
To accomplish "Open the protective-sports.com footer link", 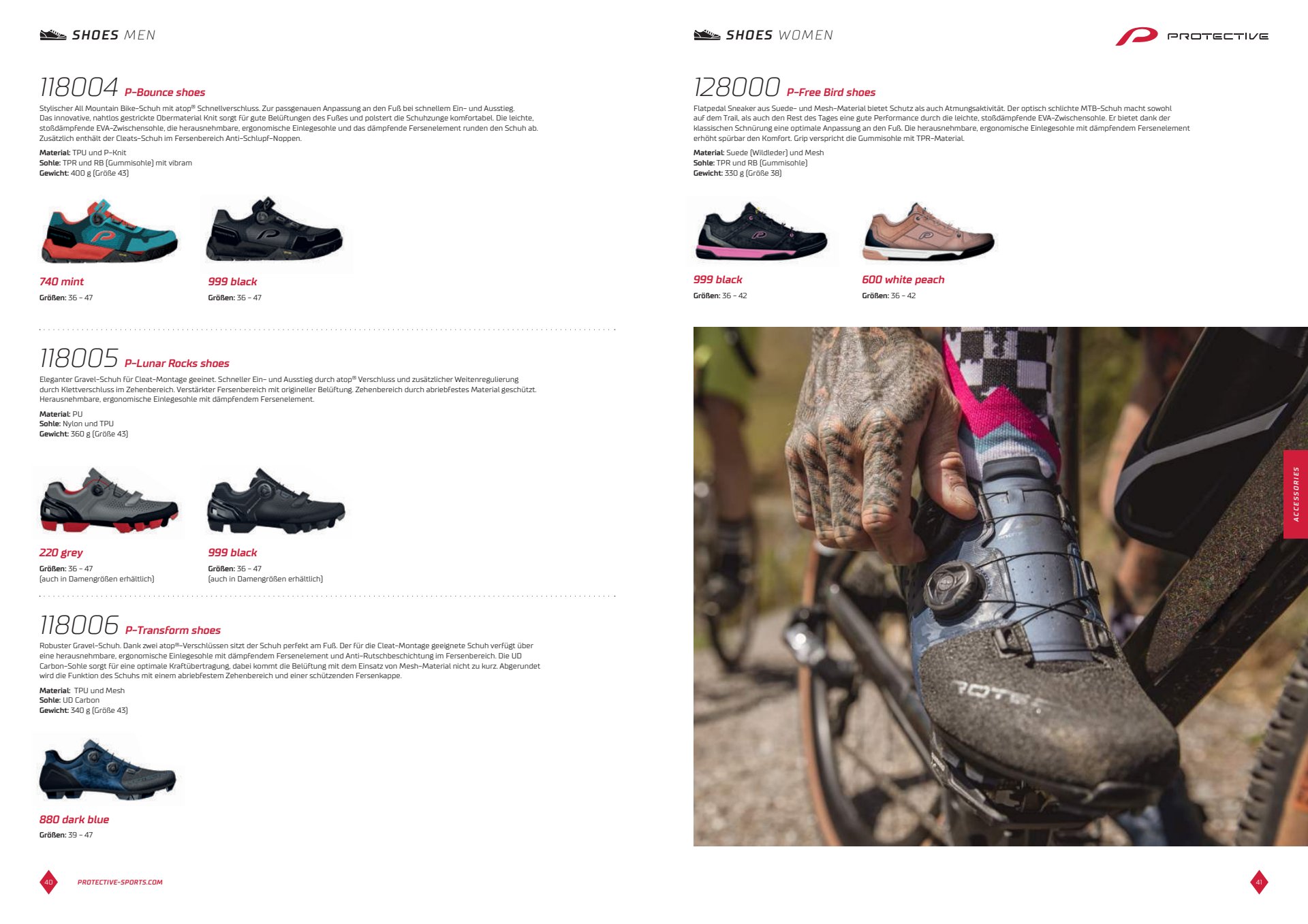I will tap(120, 882).
